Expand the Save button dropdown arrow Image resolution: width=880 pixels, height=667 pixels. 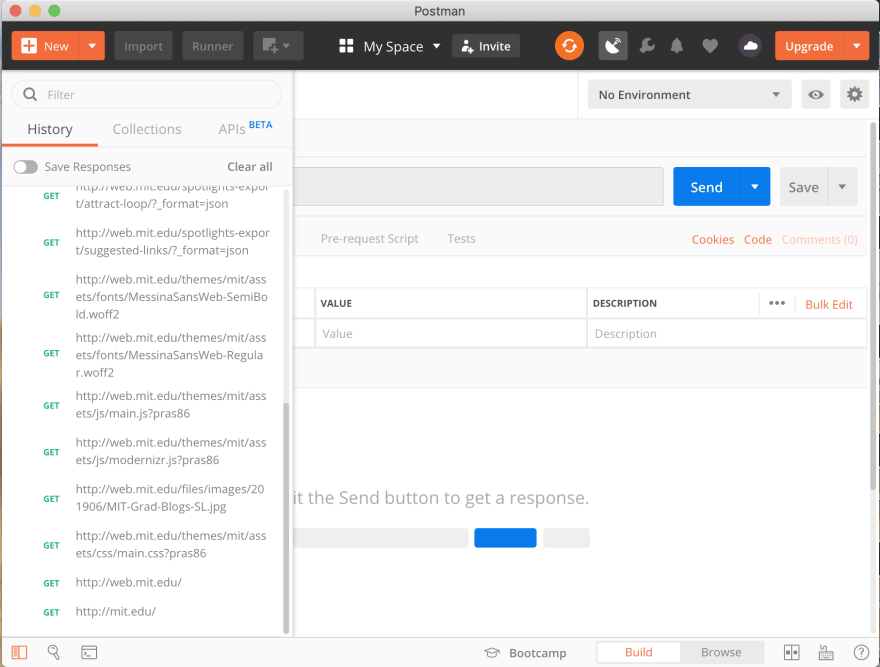(842, 186)
